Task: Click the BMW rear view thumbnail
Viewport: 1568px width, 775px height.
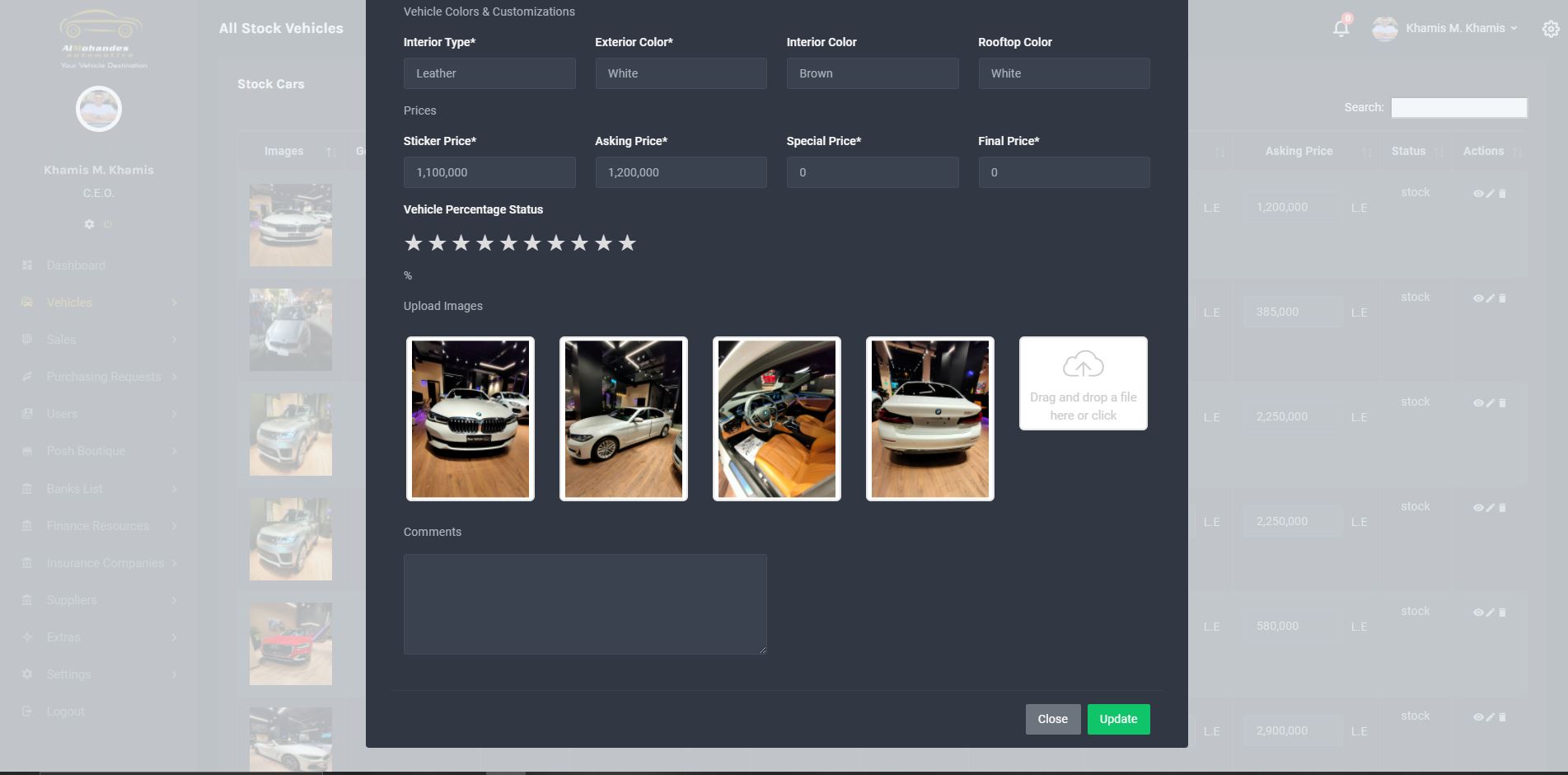Action: pyautogui.click(x=930, y=419)
